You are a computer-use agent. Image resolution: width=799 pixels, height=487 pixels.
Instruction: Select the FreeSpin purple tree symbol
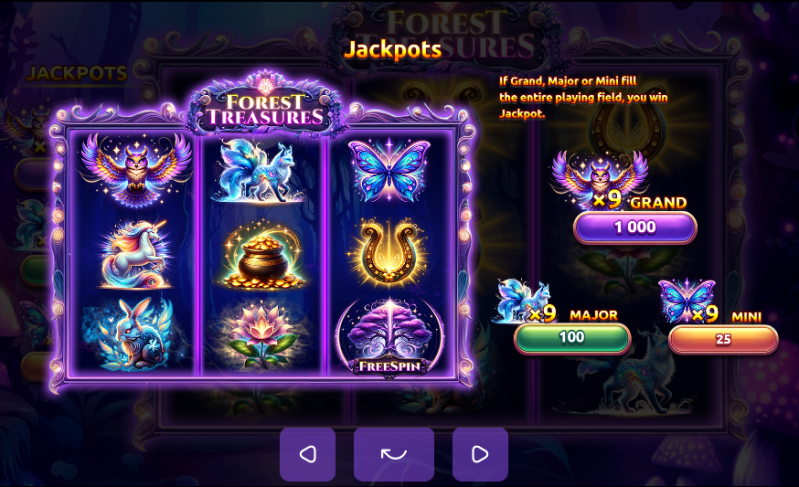pos(390,336)
